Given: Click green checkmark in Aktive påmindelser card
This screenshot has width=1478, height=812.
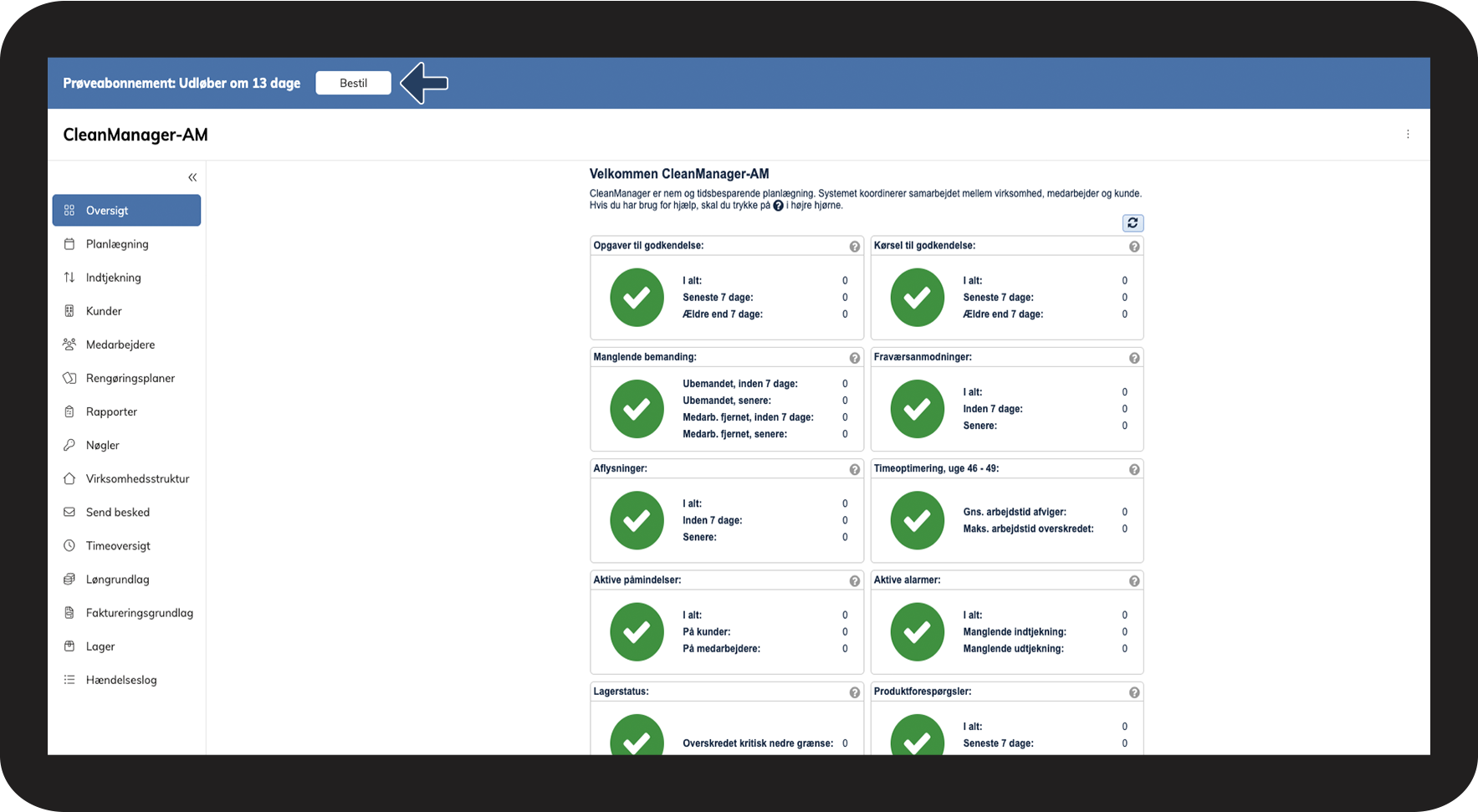Looking at the screenshot, I should click(x=637, y=631).
